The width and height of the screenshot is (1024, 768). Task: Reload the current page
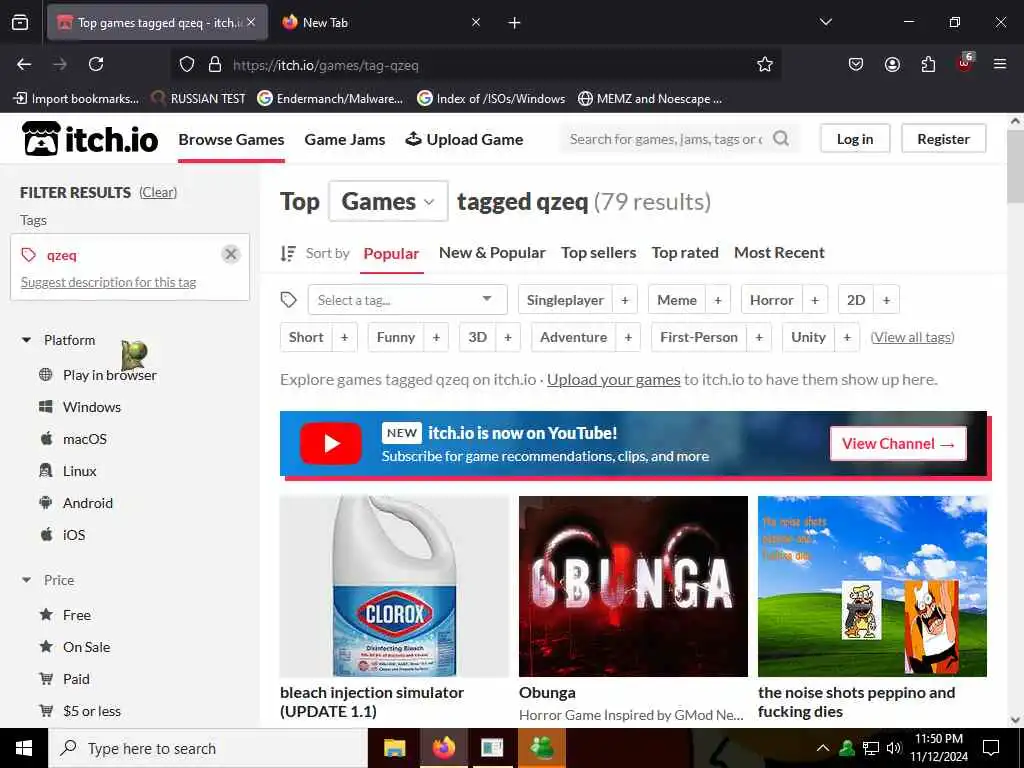point(96,64)
